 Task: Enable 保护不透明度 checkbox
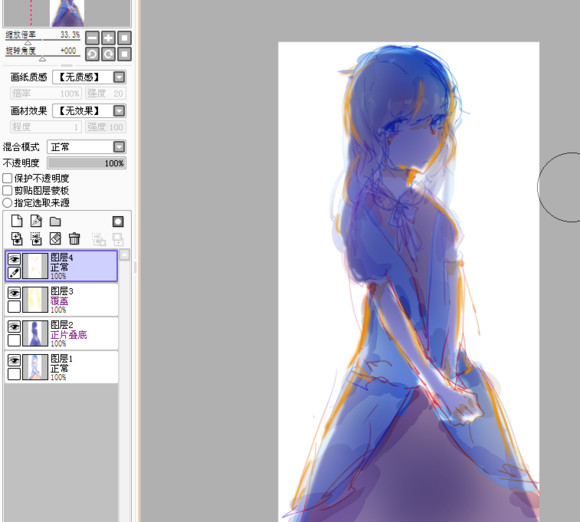coord(7,178)
